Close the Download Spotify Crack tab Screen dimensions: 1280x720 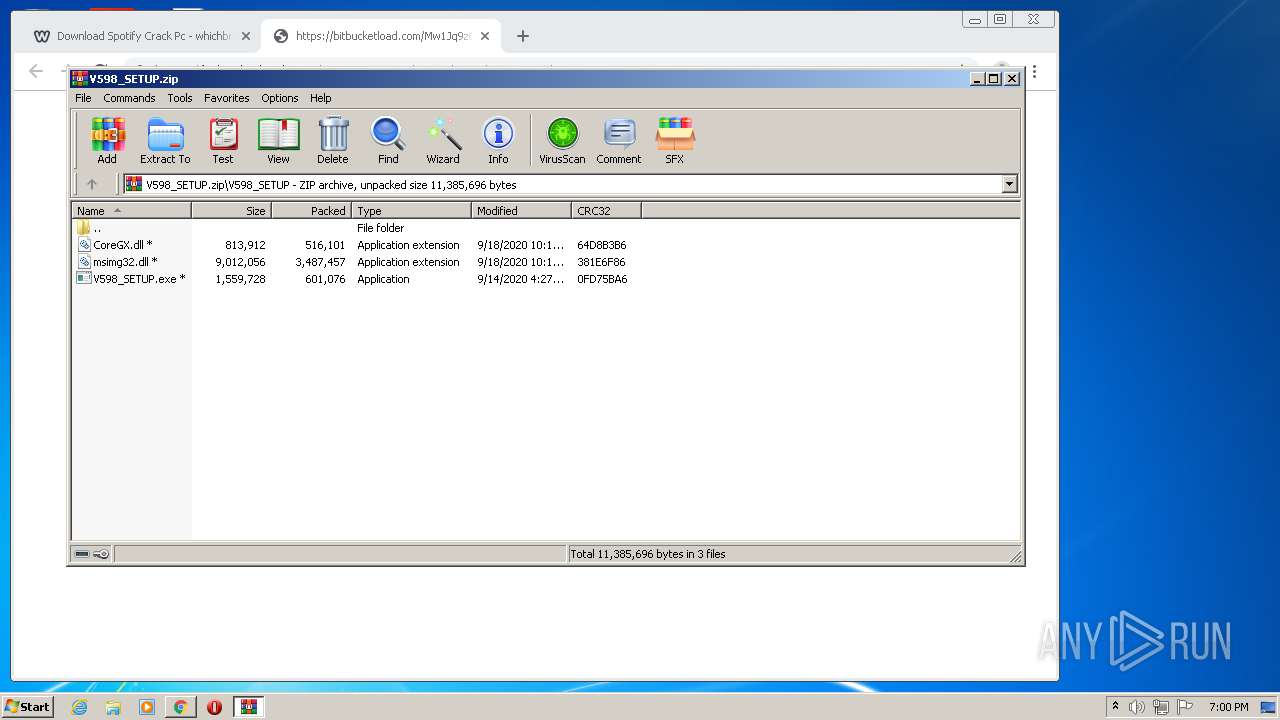click(x=245, y=36)
